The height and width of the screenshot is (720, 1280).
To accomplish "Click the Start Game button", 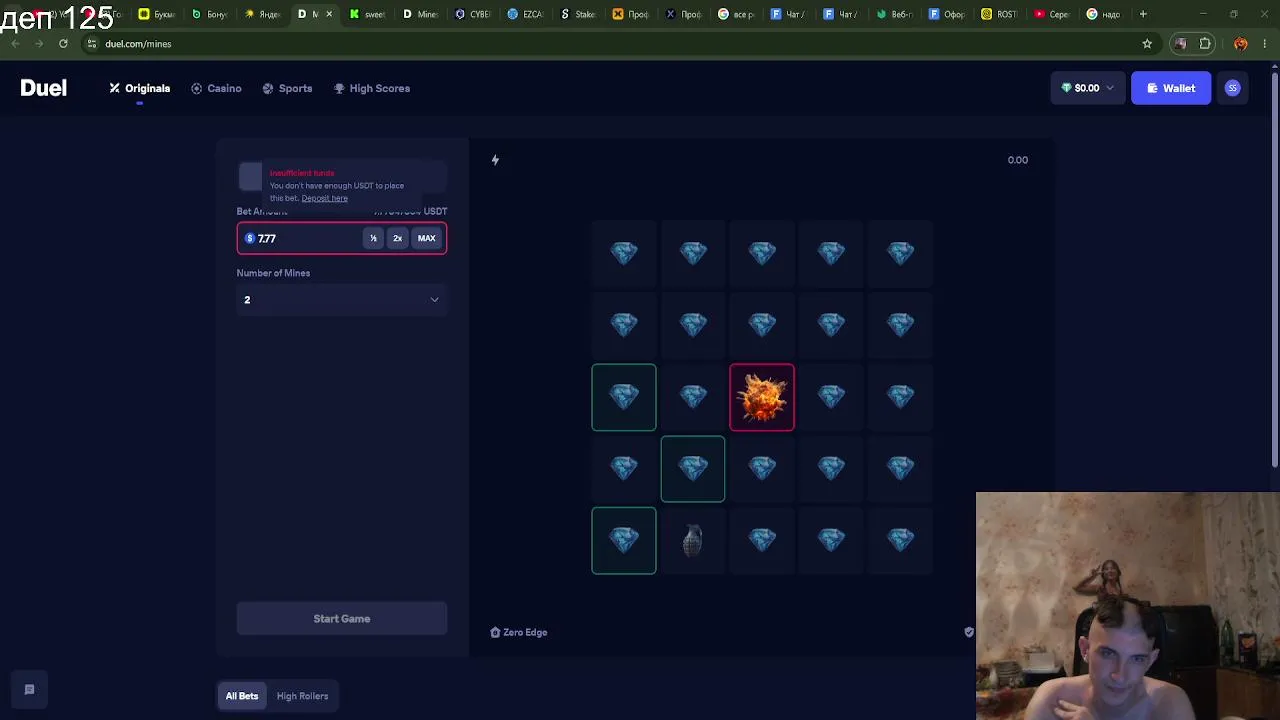I will (341, 618).
